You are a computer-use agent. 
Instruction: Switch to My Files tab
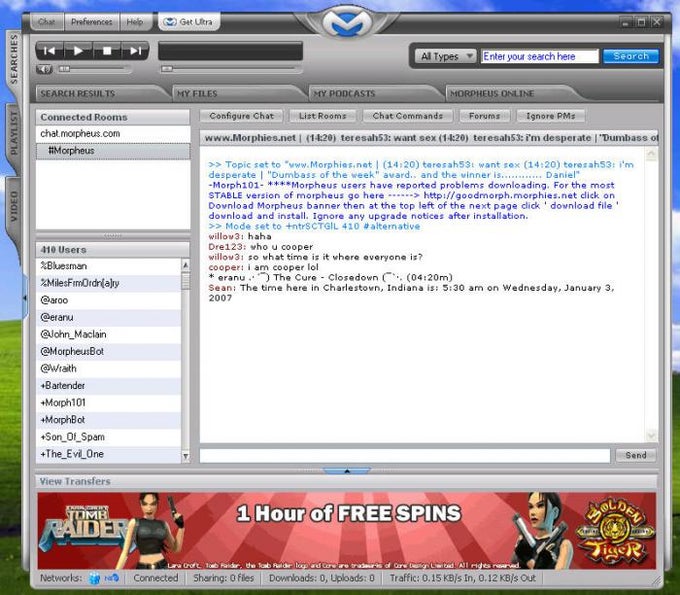238,94
